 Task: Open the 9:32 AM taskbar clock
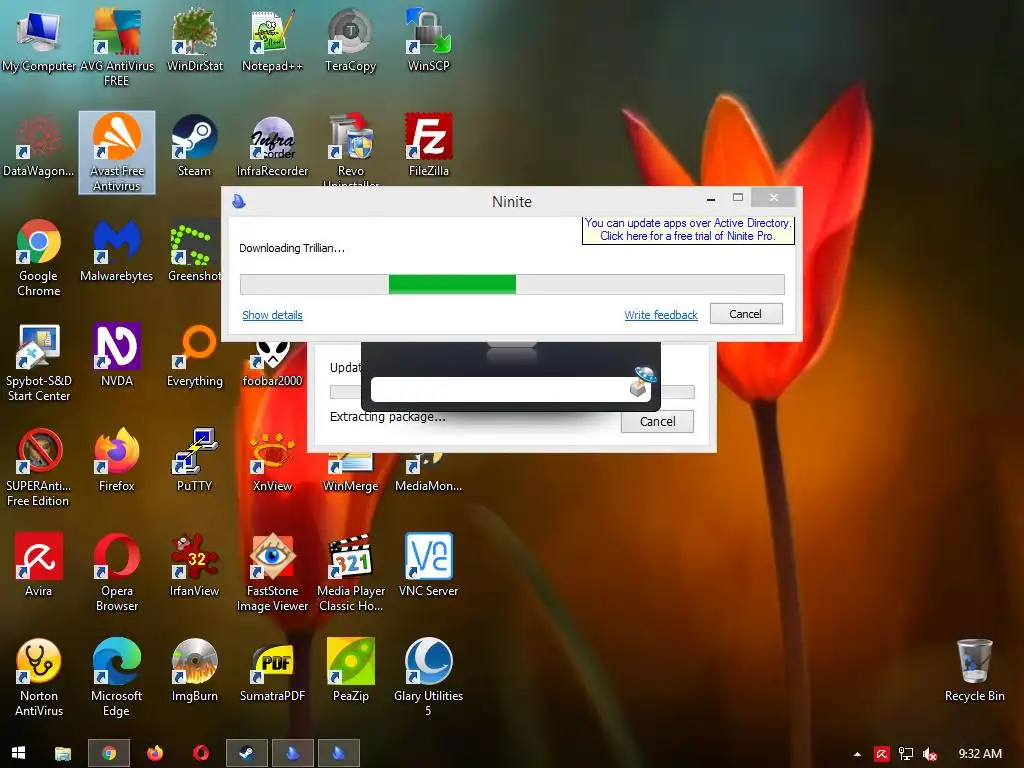coord(980,754)
